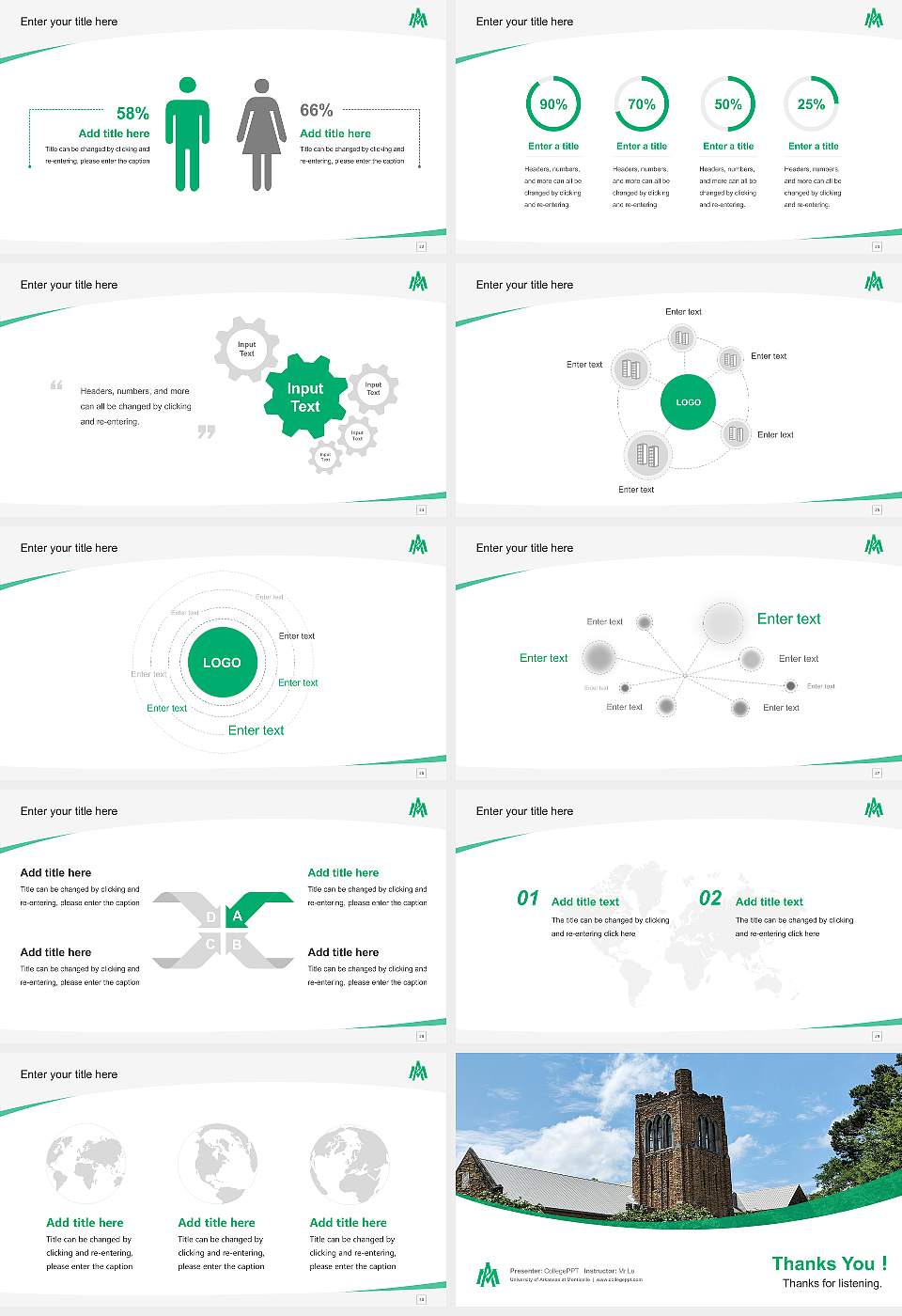Click the gray arrow segment labeled B
This screenshot has width=902, height=1316.
259,949
